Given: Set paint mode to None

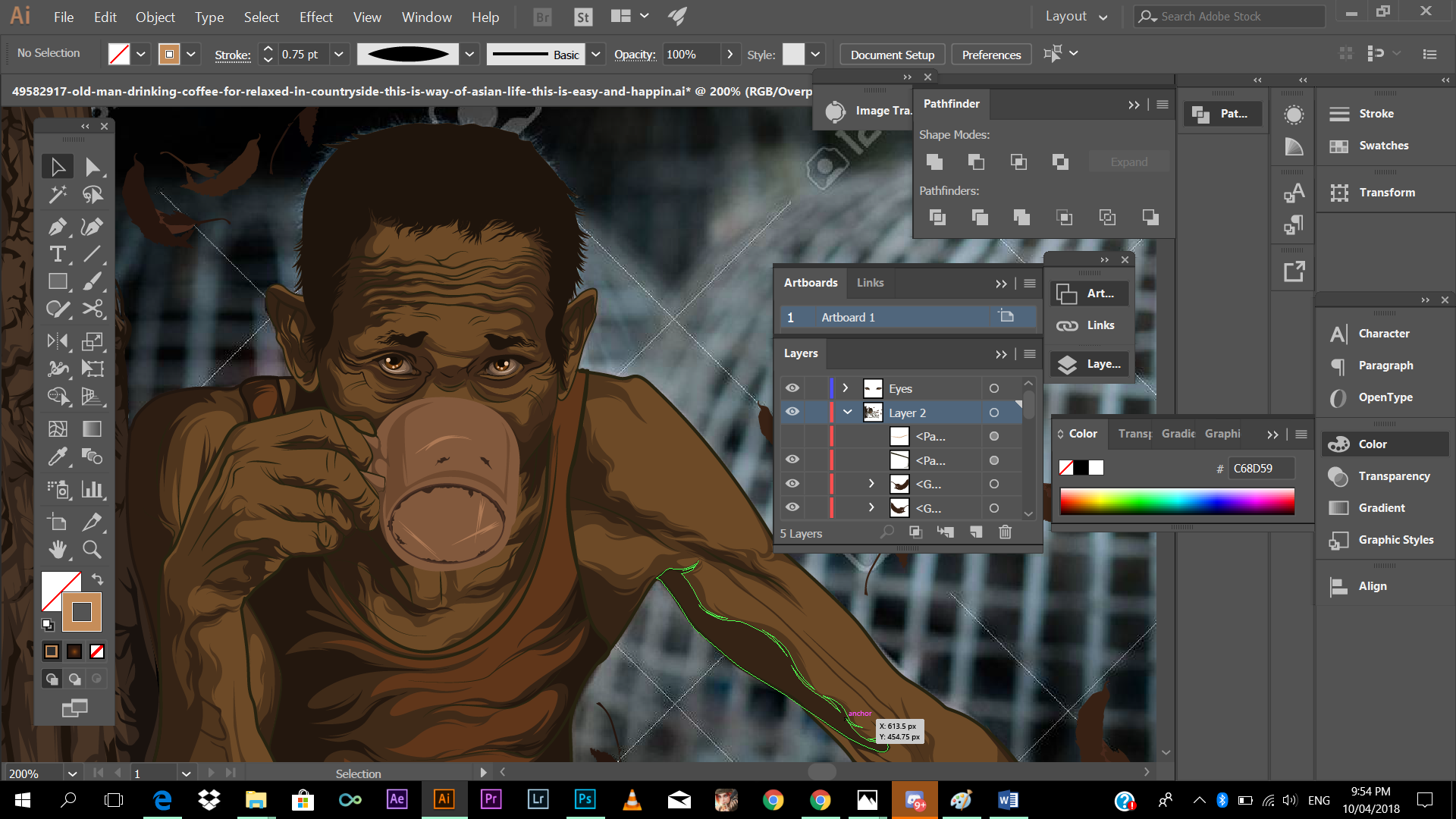Looking at the screenshot, I should (97, 651).
